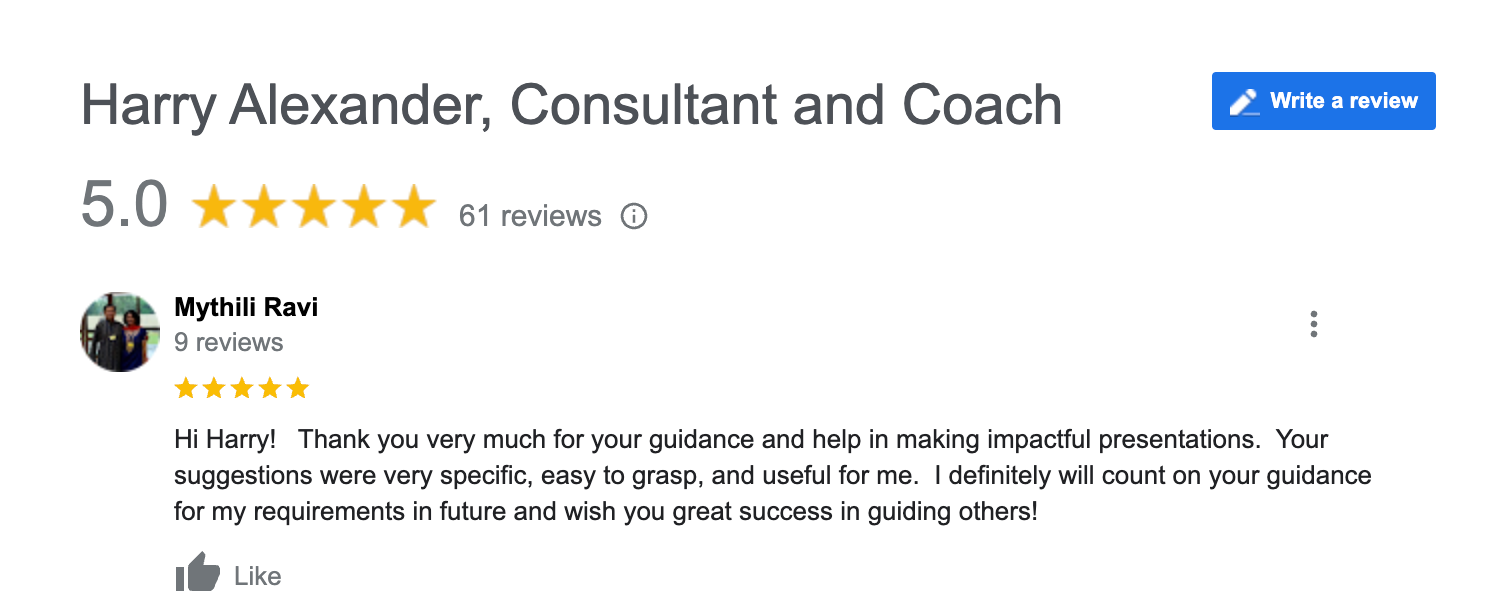1506x610 pixels.
Task: Click the pencil icon in Write a review
Action: coord(1244,102)
